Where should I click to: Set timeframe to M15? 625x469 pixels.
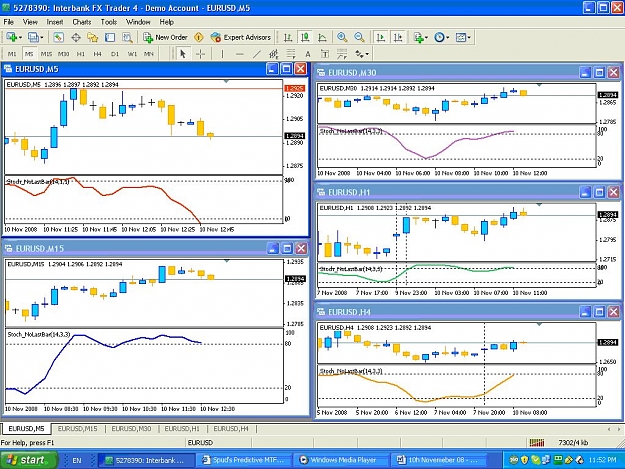46,54
